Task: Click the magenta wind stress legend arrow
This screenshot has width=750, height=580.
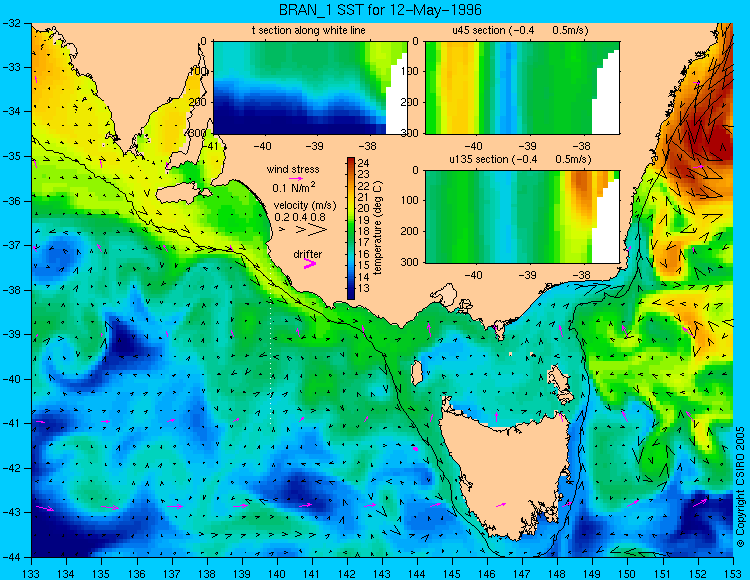Action: point(298,178)
